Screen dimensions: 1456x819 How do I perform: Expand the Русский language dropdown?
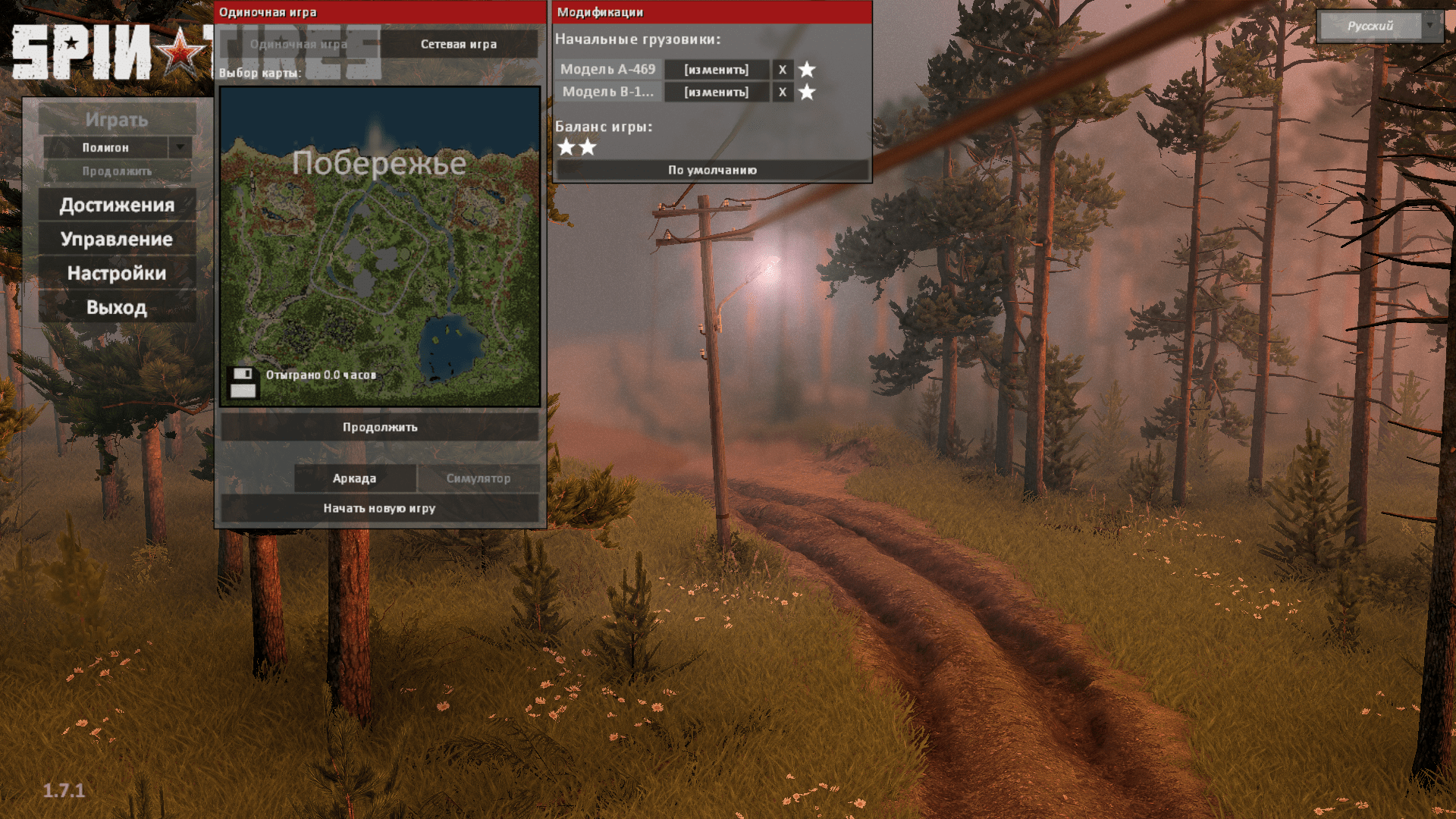pyautogui.click(x=1430, y=26)
